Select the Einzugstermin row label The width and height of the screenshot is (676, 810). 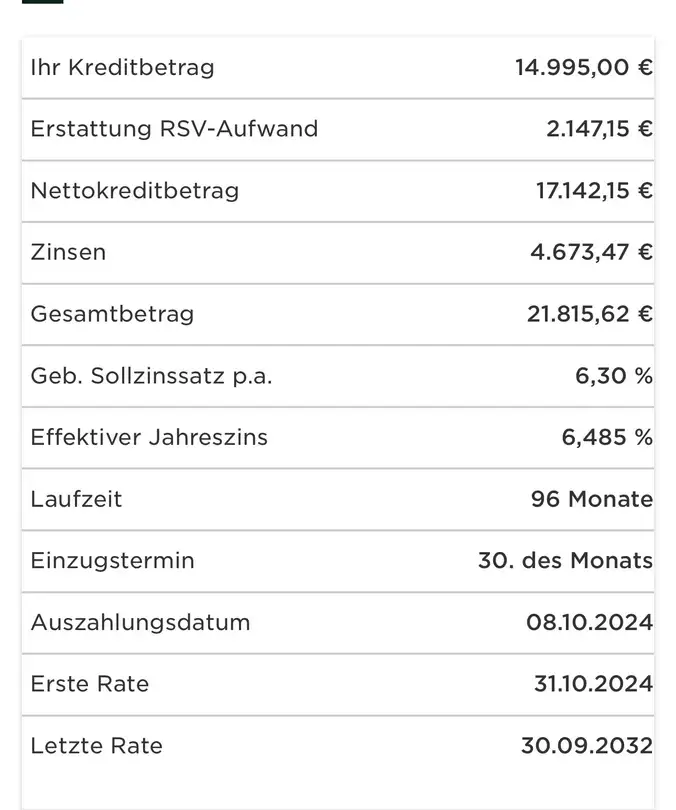point(113,561)
